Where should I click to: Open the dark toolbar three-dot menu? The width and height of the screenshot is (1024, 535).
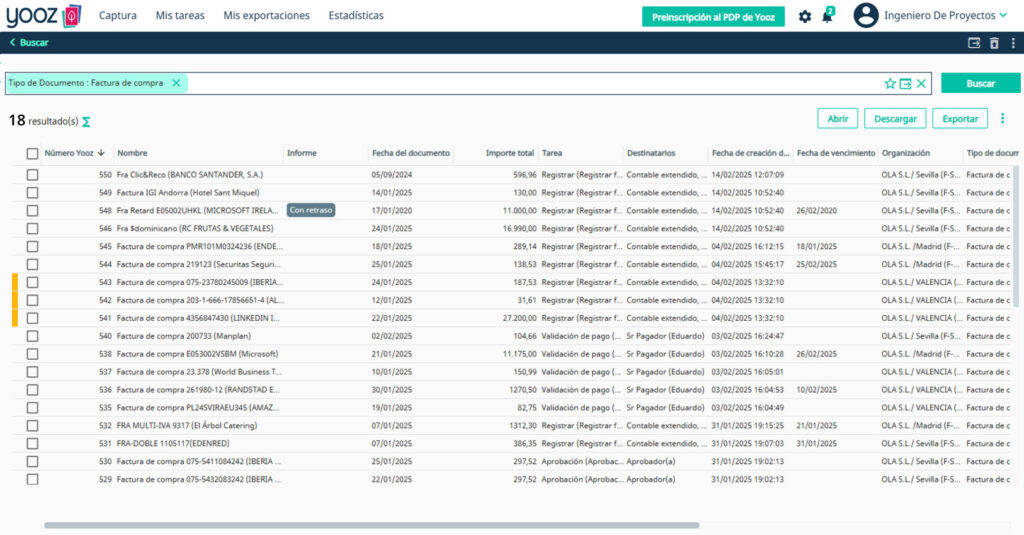click(1013, 43)
